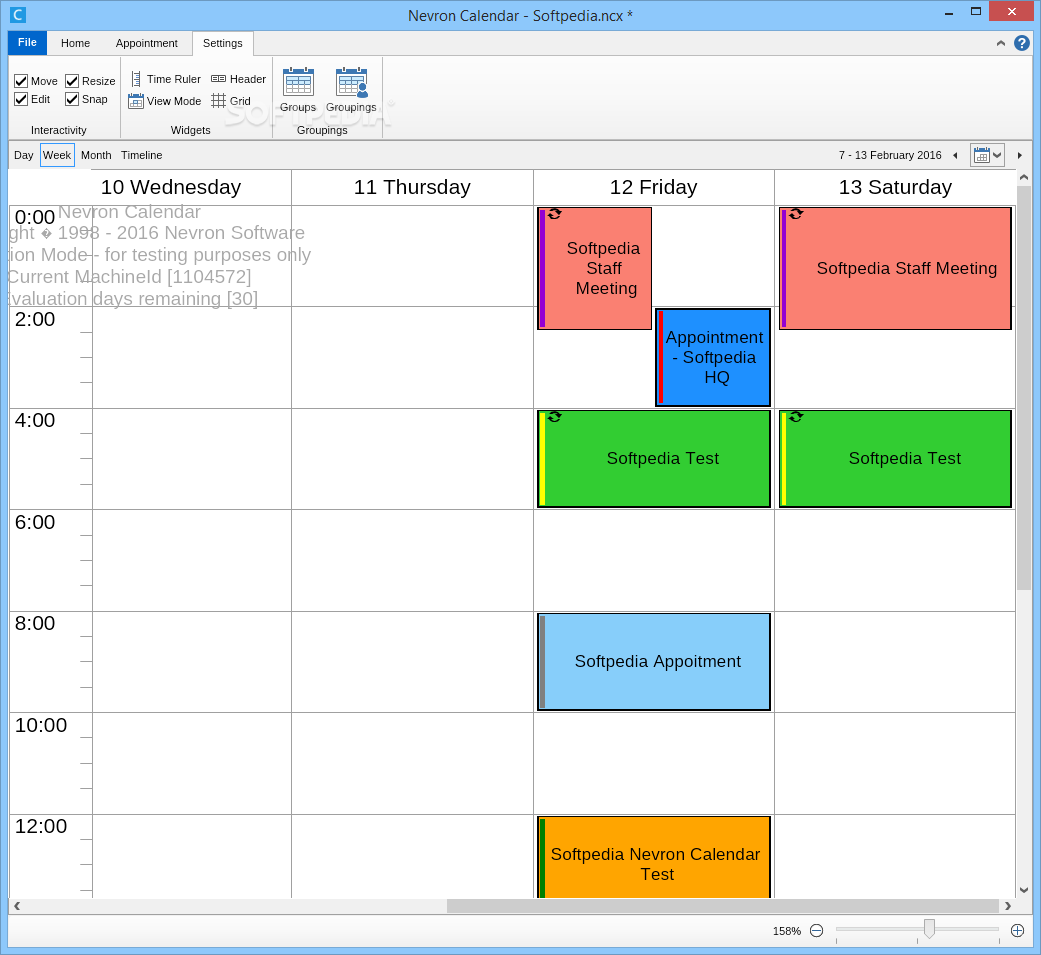Viewport: 1041px width, 955px height.
Task: Click the scroll down arrow
Action: click(x=1023, y=890)
